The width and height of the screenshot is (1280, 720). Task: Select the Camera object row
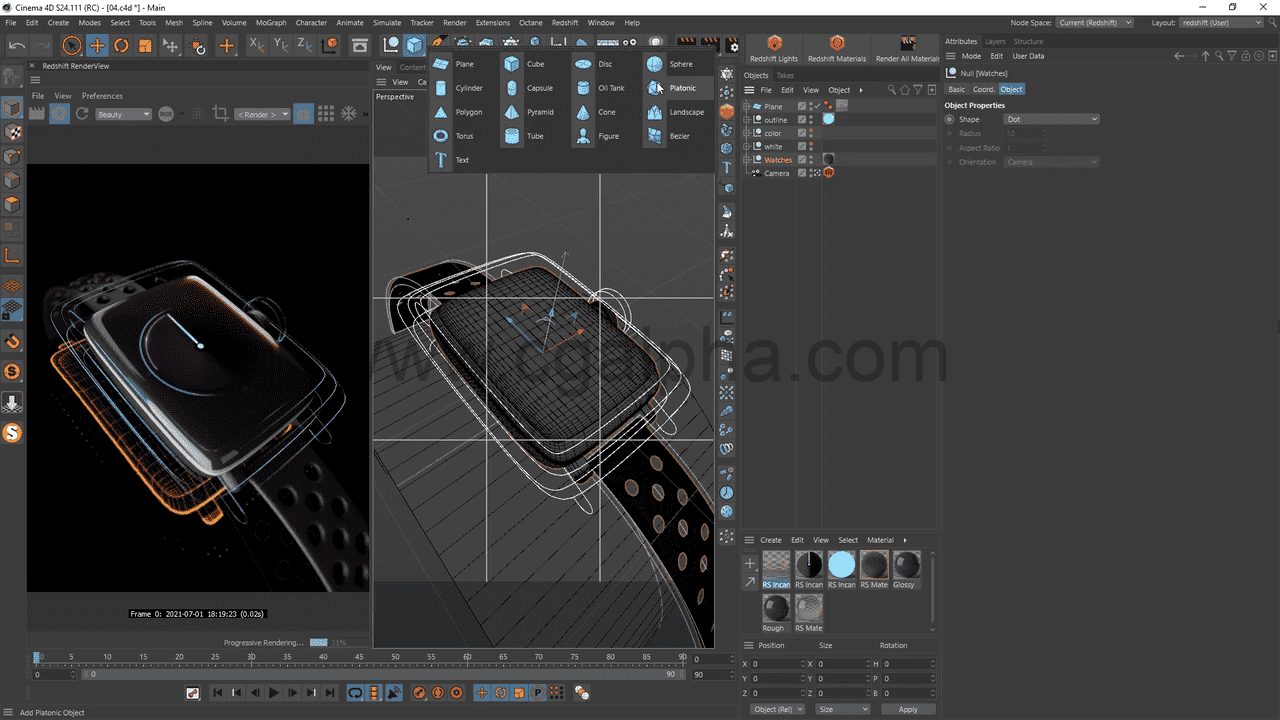pyautogui.click(x=776, y=173)
